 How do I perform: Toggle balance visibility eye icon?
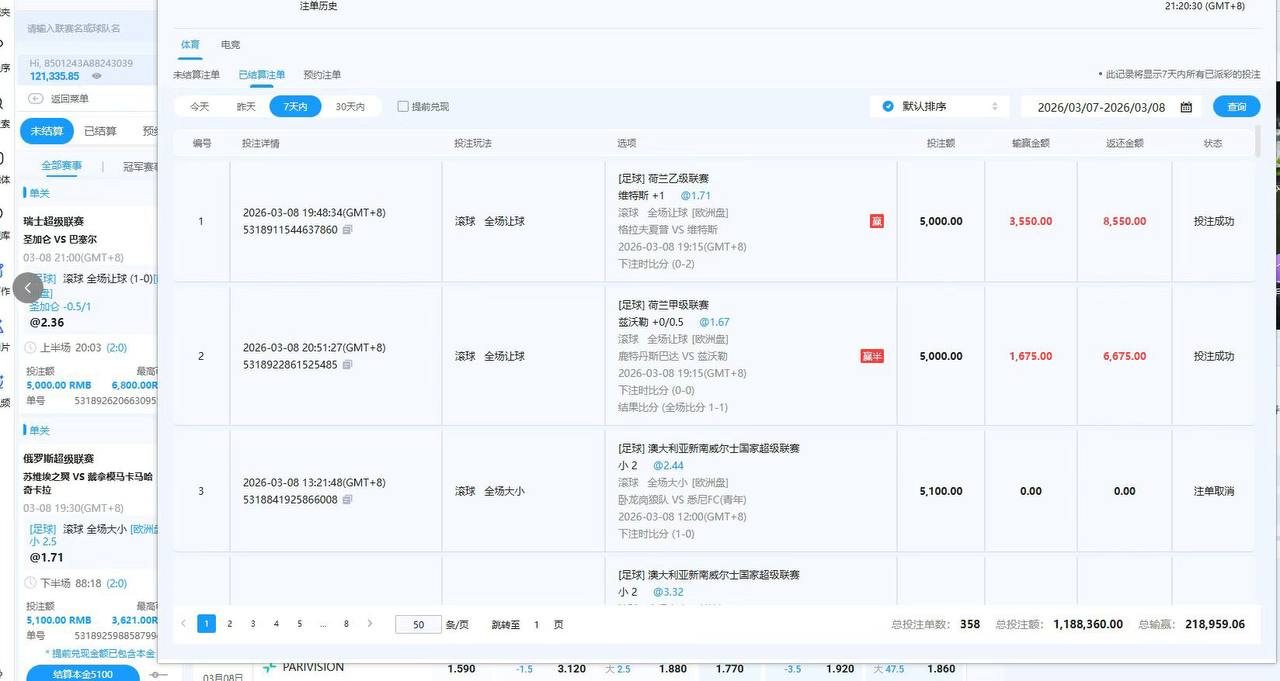tap(97, 76)
